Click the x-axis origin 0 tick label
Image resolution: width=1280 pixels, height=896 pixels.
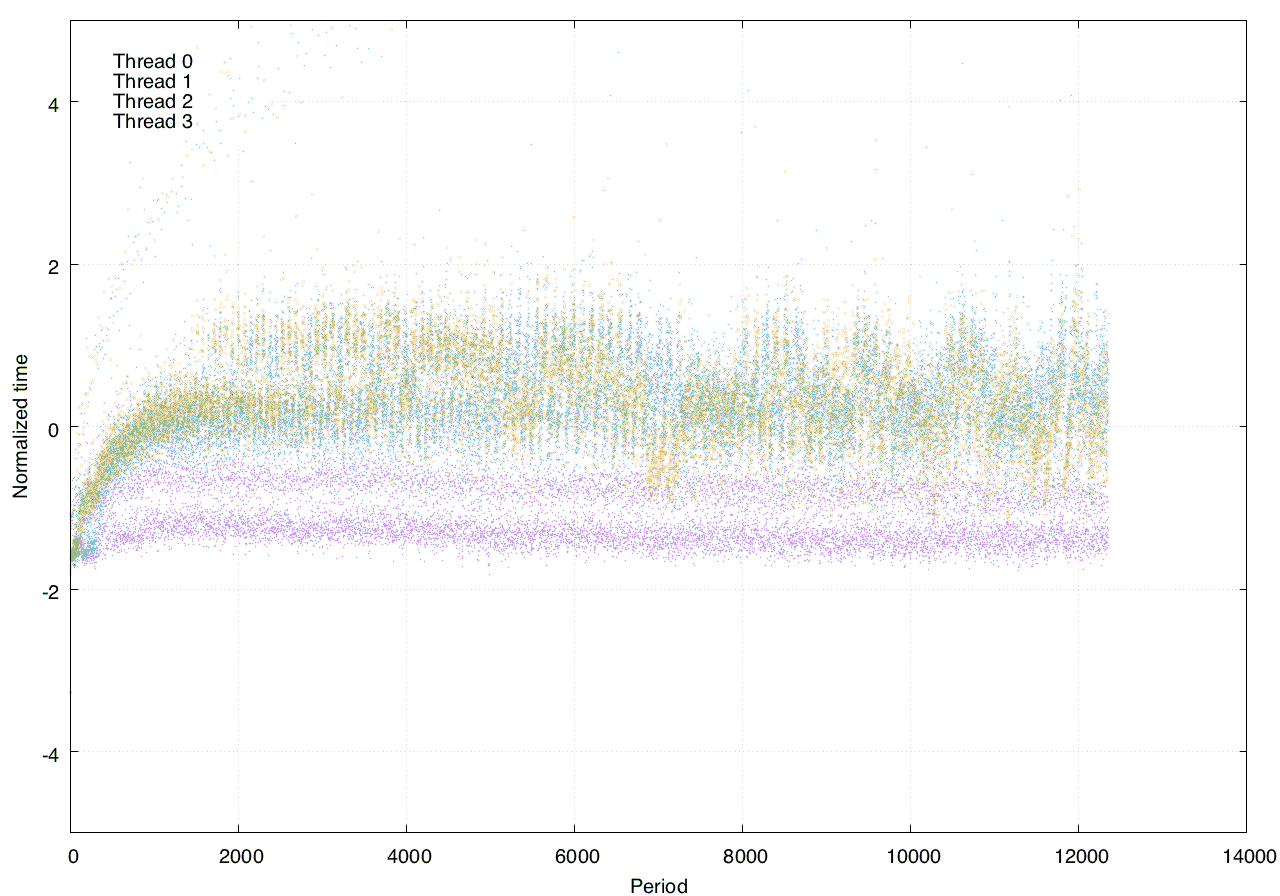[72, 856]
